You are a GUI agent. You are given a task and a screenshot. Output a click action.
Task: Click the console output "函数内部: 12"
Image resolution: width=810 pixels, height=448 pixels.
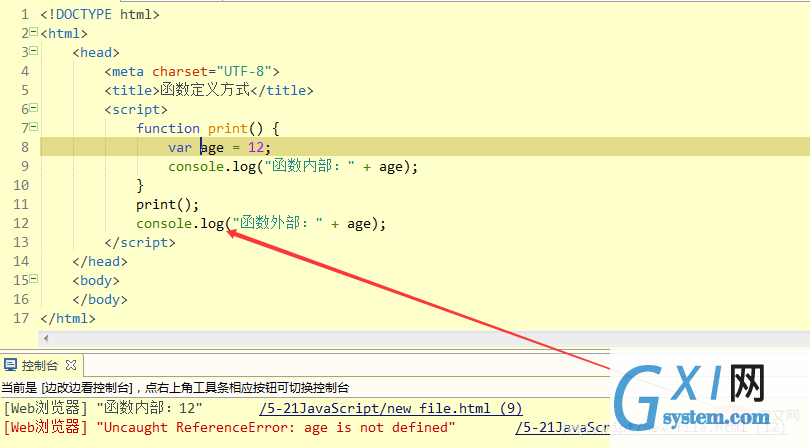149,408
